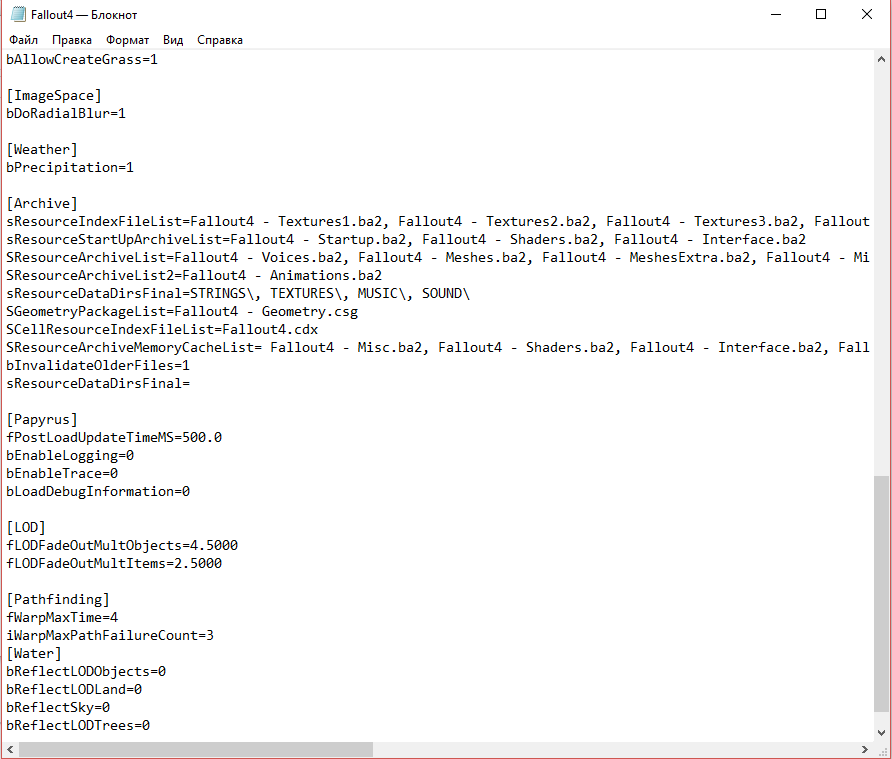Open the Формат menu
Viewport: 892px width, 759px height.
tap(127, 40)
